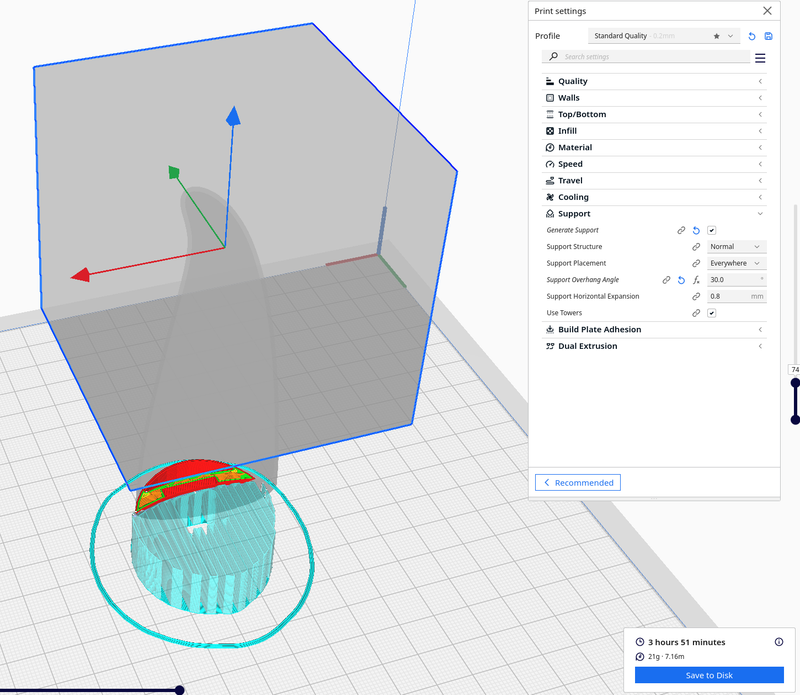
Task: Open the Support Placement dropdown showing Everywhere
Action: (x=736, y=263)
